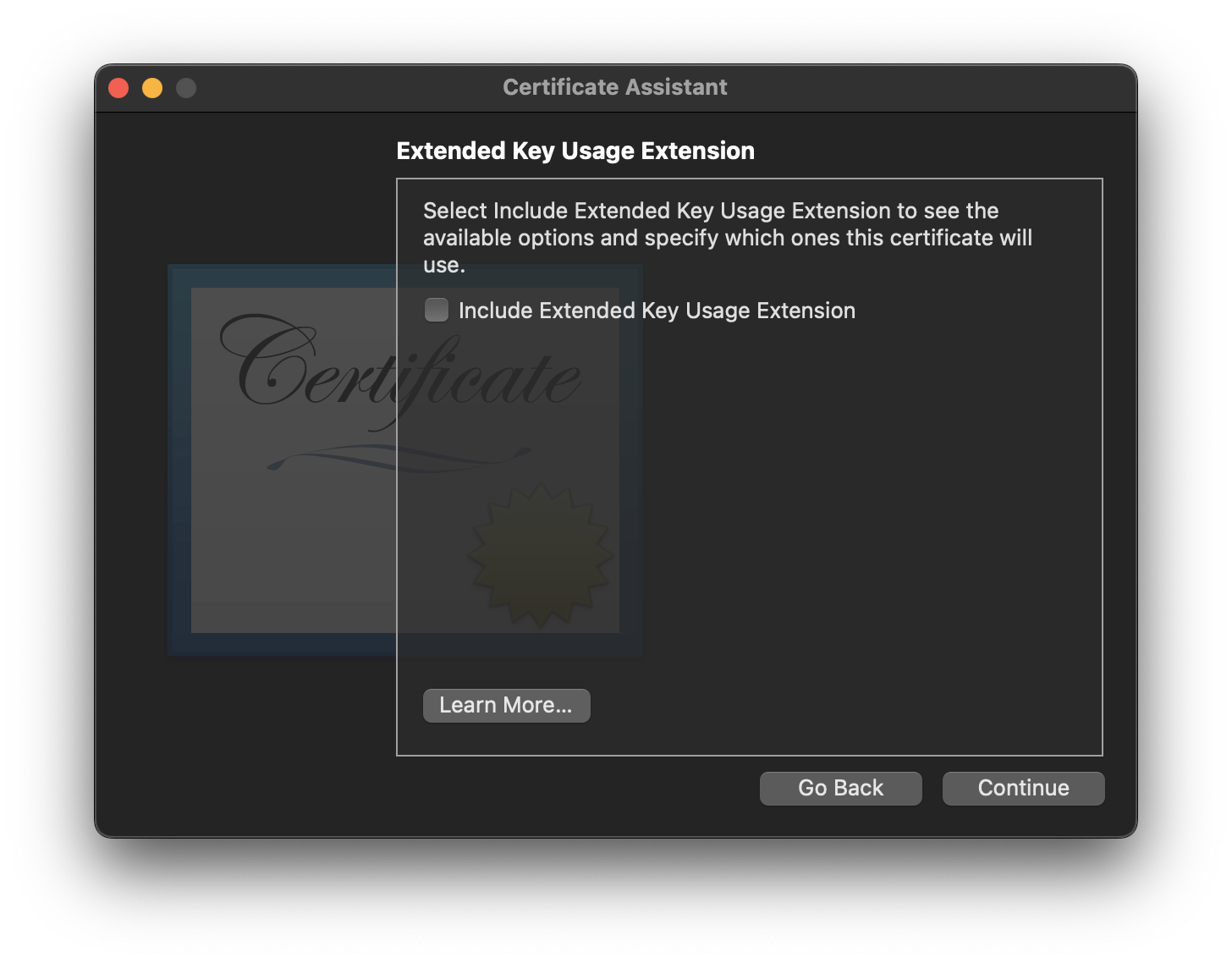
Task: Enable Include Extended Key Usage Extension
Action: tap(436, 311)
